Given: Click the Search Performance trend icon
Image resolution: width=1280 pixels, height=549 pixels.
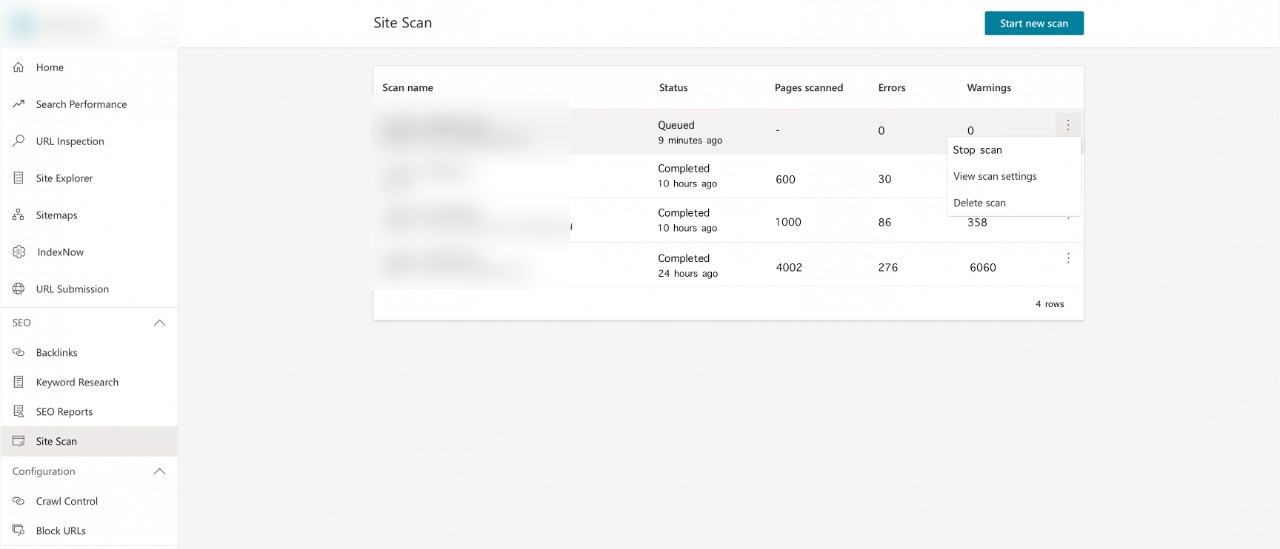Looking at the screenshot, I should (x=18, y=104).
